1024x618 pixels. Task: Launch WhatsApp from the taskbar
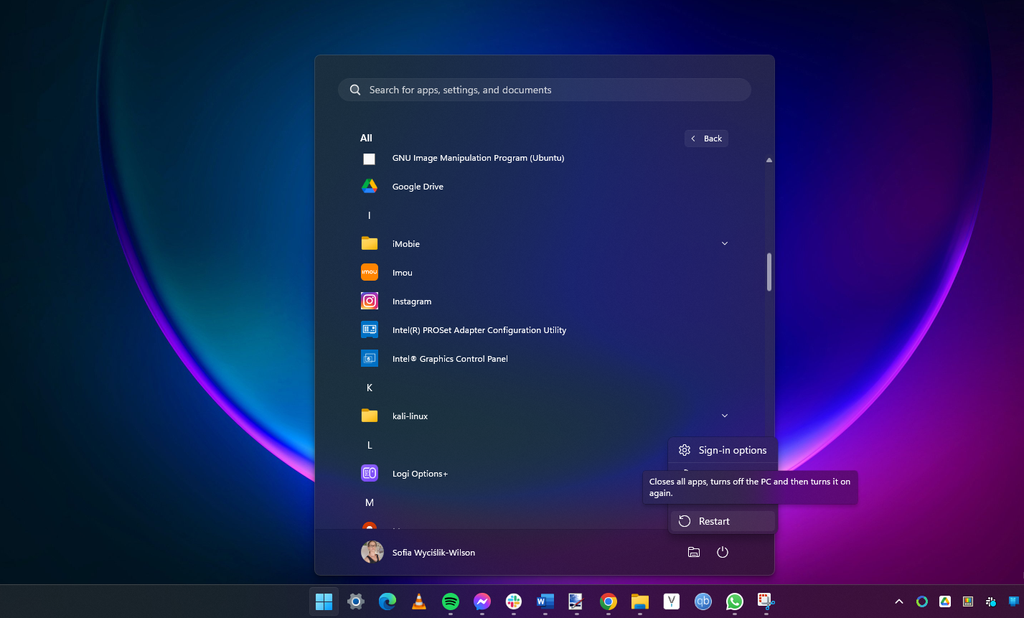(733, 601)
